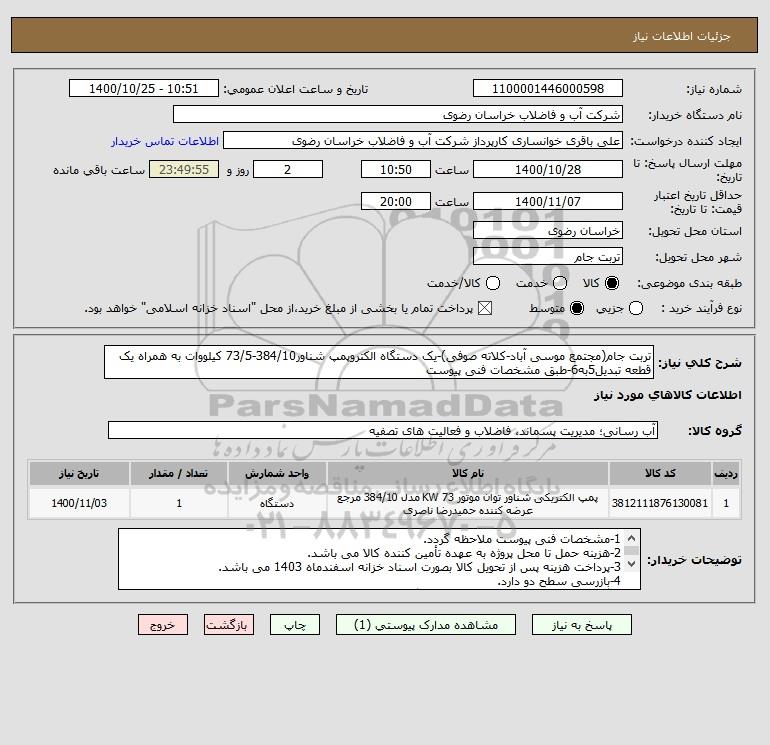Image resolution: width=770 pixels, height=745 pixels.
Task: Click the تاریخ نیاز column header
Action: 79,473
